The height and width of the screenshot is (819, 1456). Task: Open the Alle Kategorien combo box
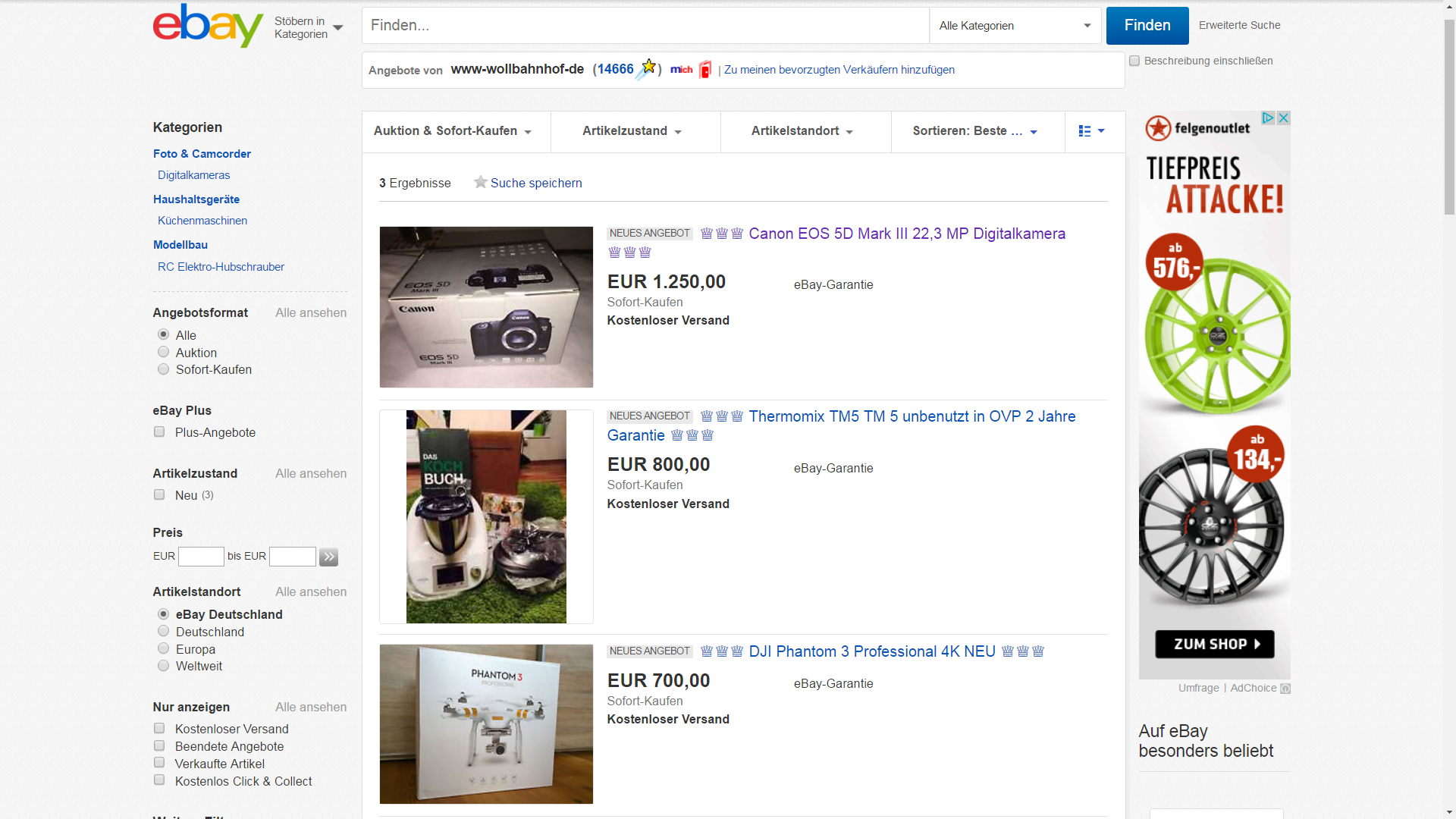[x=1015, y=26]
